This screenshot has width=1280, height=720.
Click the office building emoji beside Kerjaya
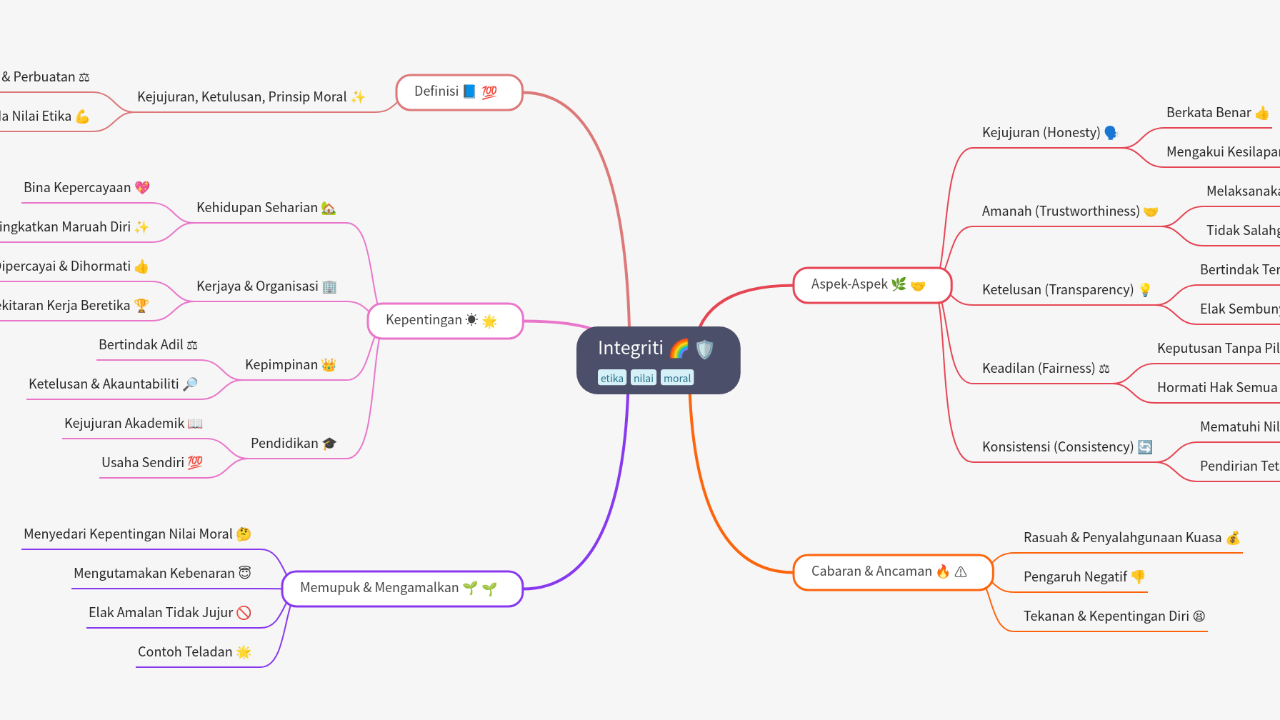click(x=330, y=286)
